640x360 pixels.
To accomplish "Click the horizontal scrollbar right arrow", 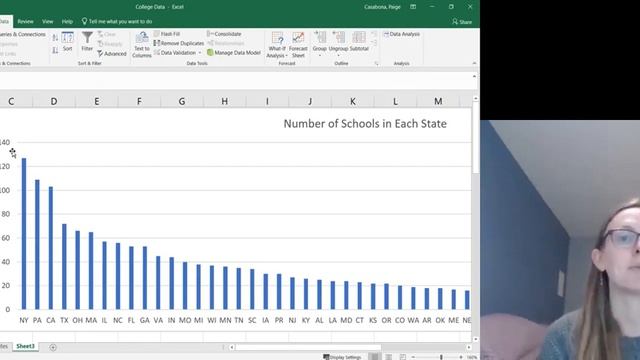I will tap(469, 347).
